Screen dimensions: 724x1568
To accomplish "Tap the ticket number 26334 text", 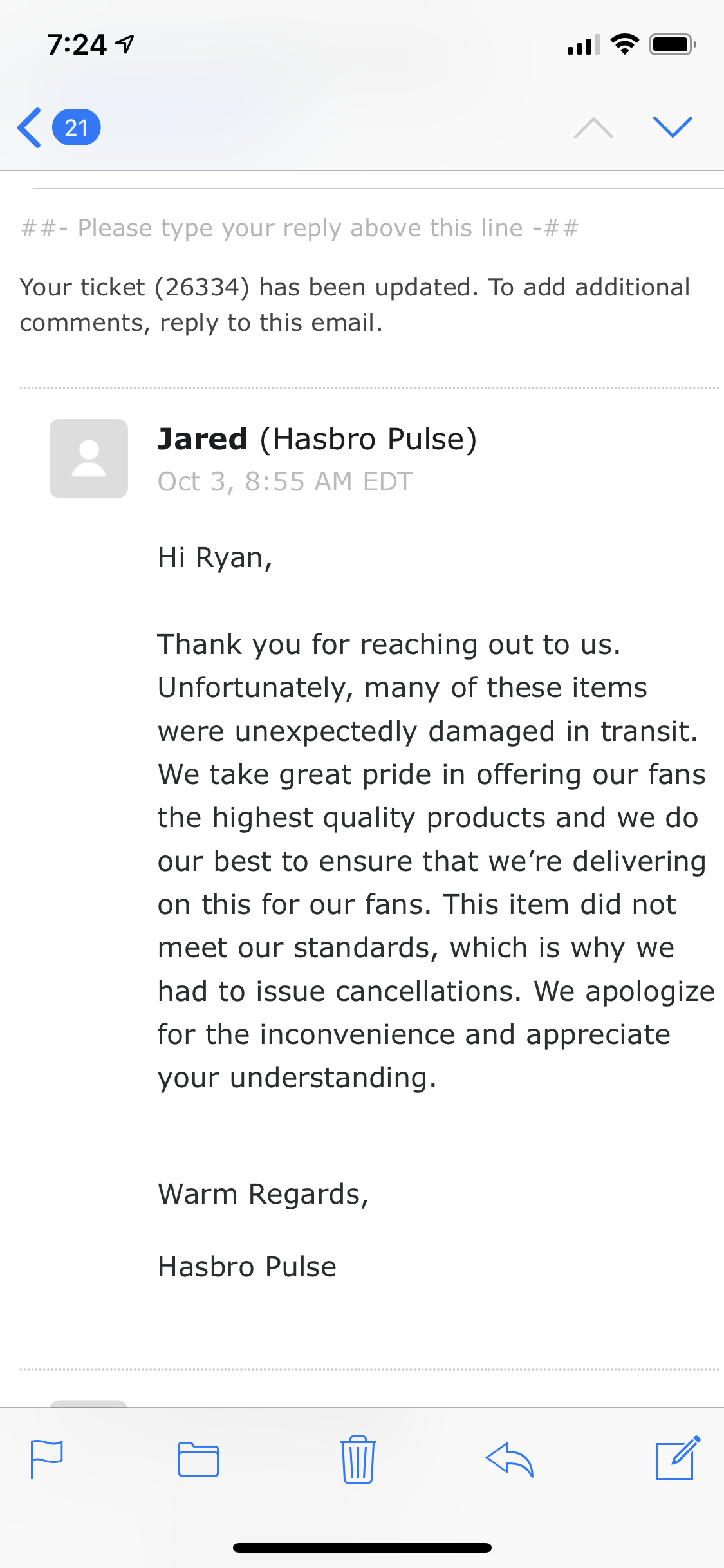I will click(x=202, y=287).
